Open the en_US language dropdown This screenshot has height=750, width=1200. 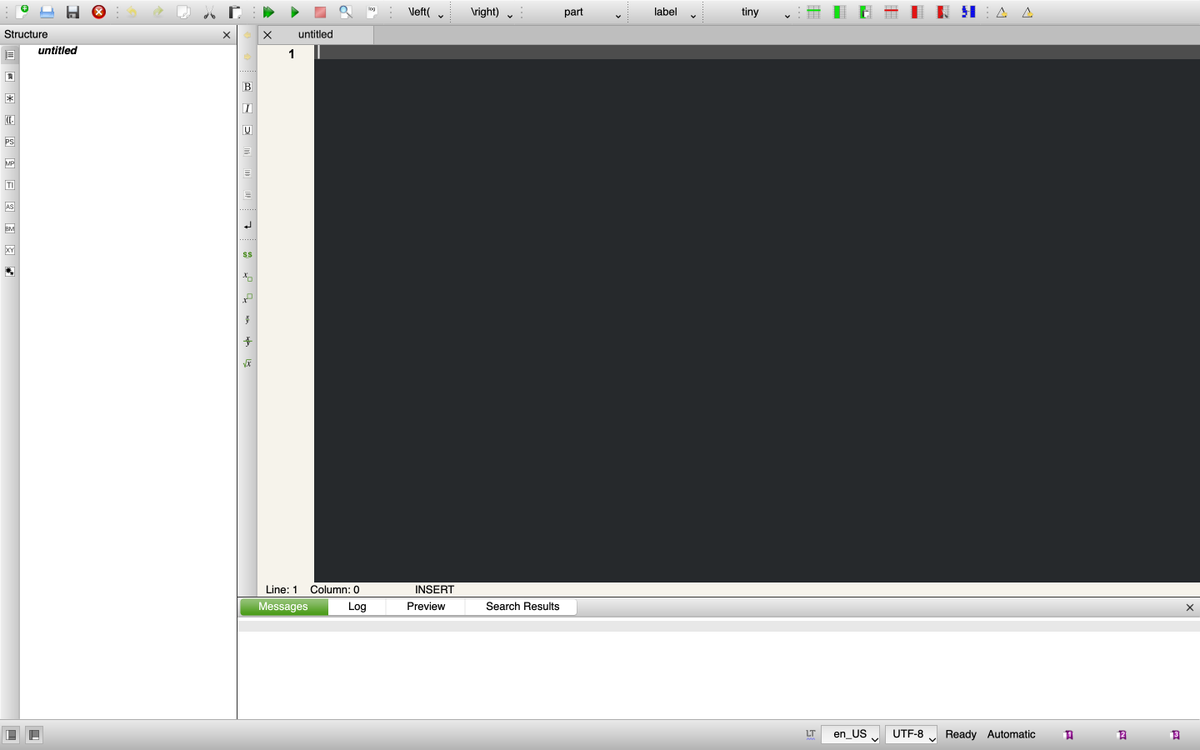[x=851, y=734]
